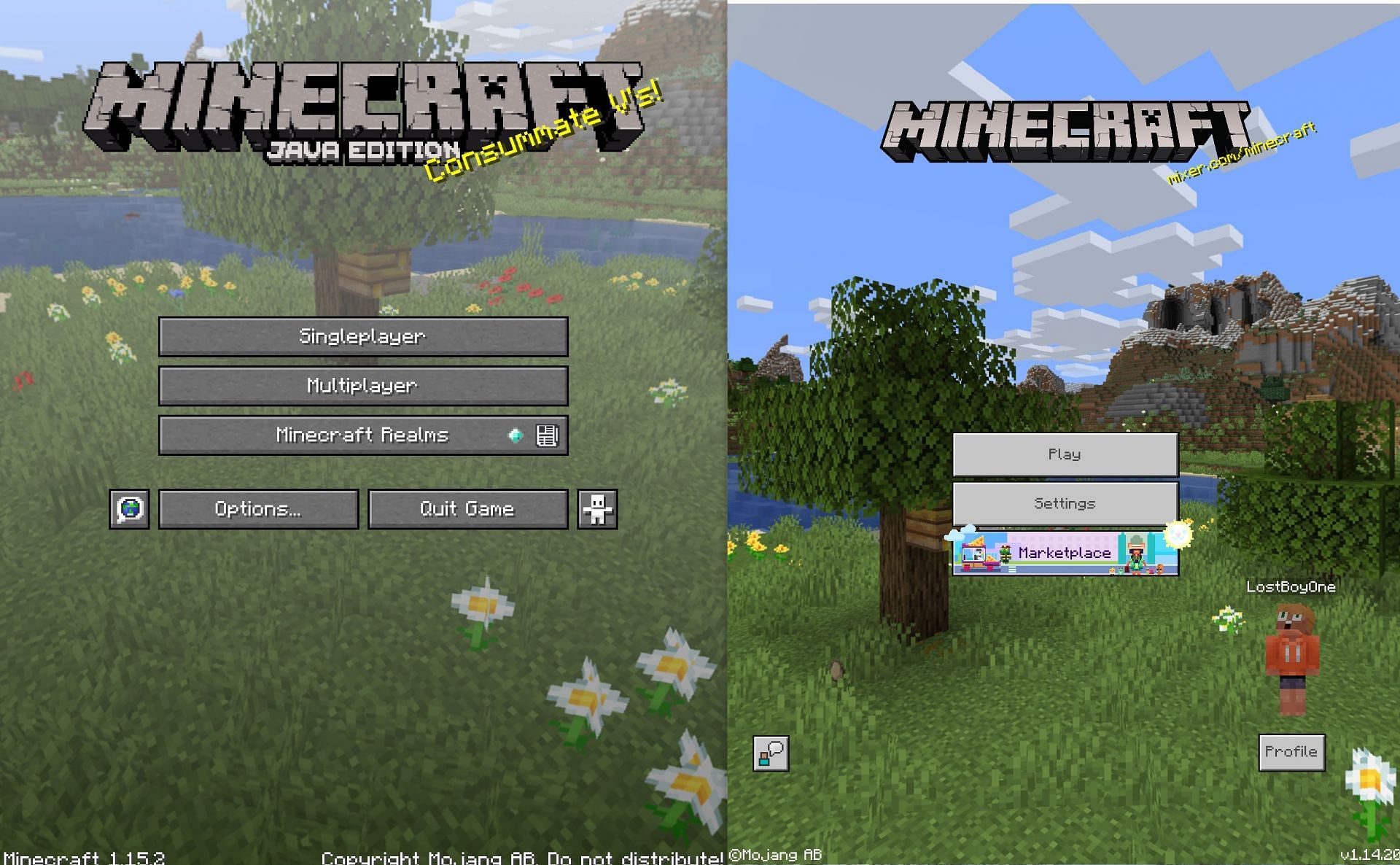Viewport: 1400px width, 865px height.
Task: Toggle Java Edition Singleplayer selection
Action: click(x=360, y=335)
